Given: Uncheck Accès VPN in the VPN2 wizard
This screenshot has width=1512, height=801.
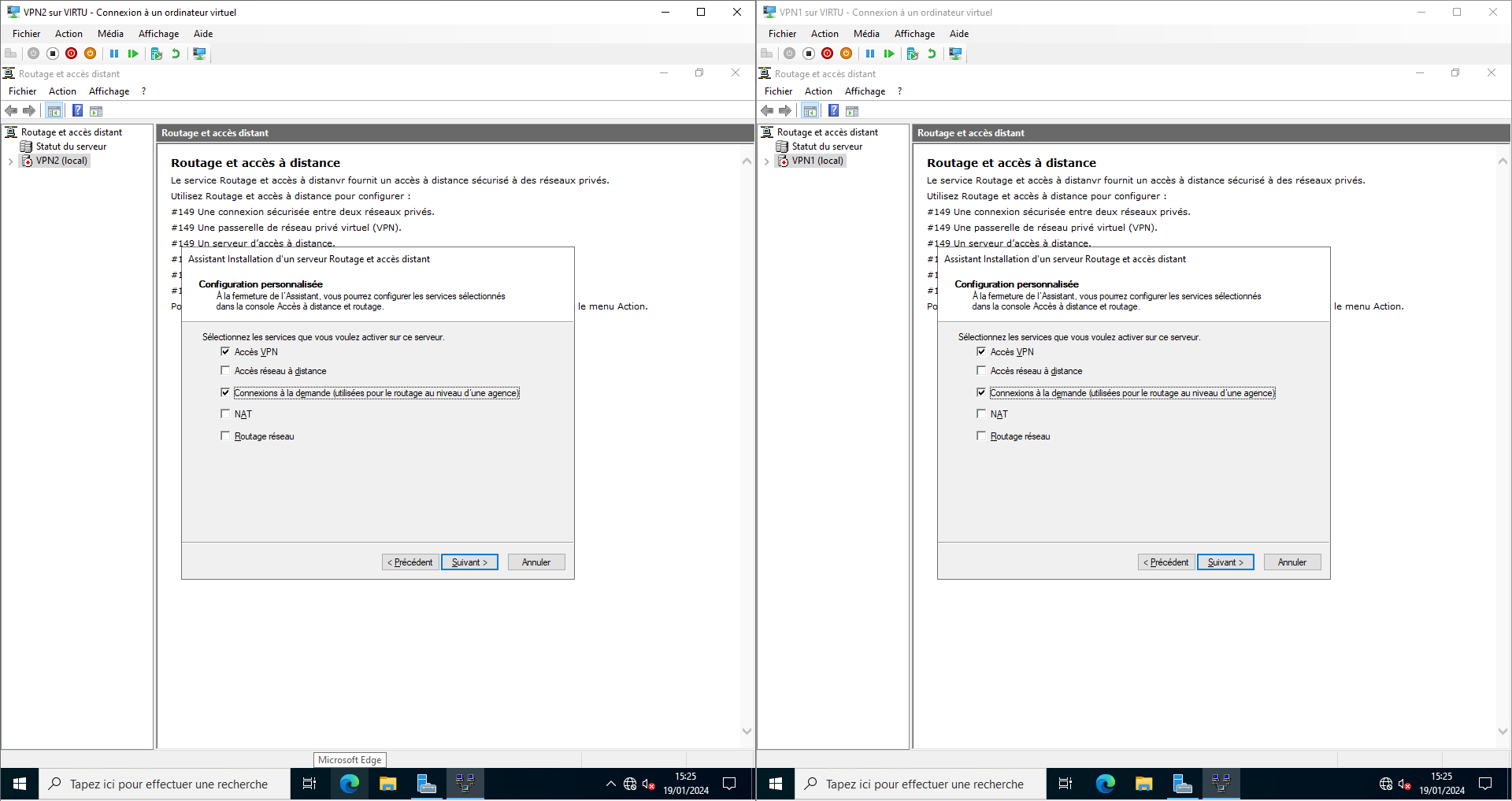Looking at the screenshot, I should [225, 352].
